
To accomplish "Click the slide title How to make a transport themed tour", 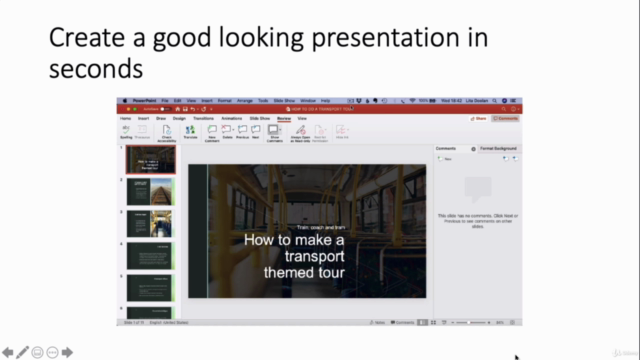I will (294, 256).
